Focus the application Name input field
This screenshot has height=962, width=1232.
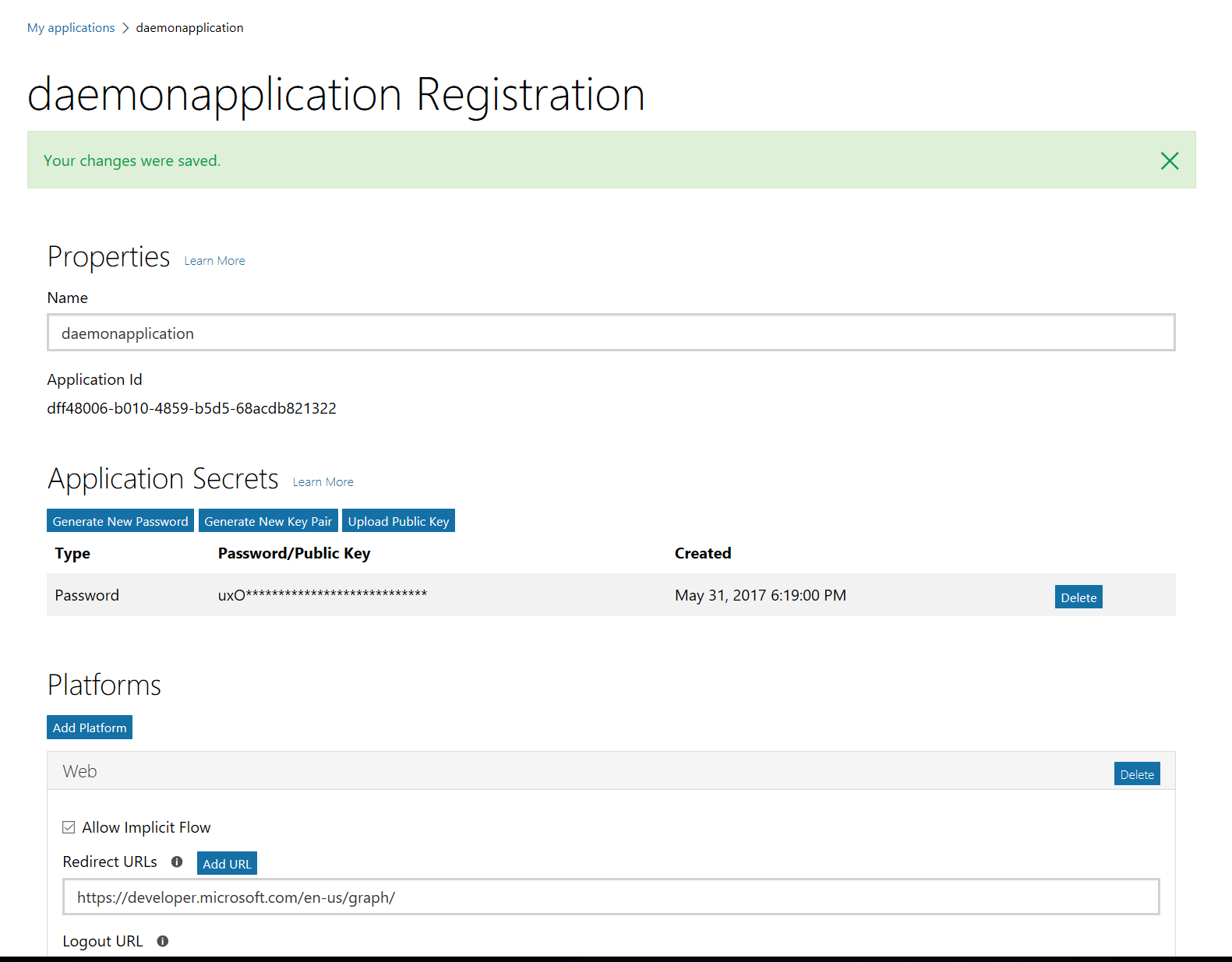[611, 333]
